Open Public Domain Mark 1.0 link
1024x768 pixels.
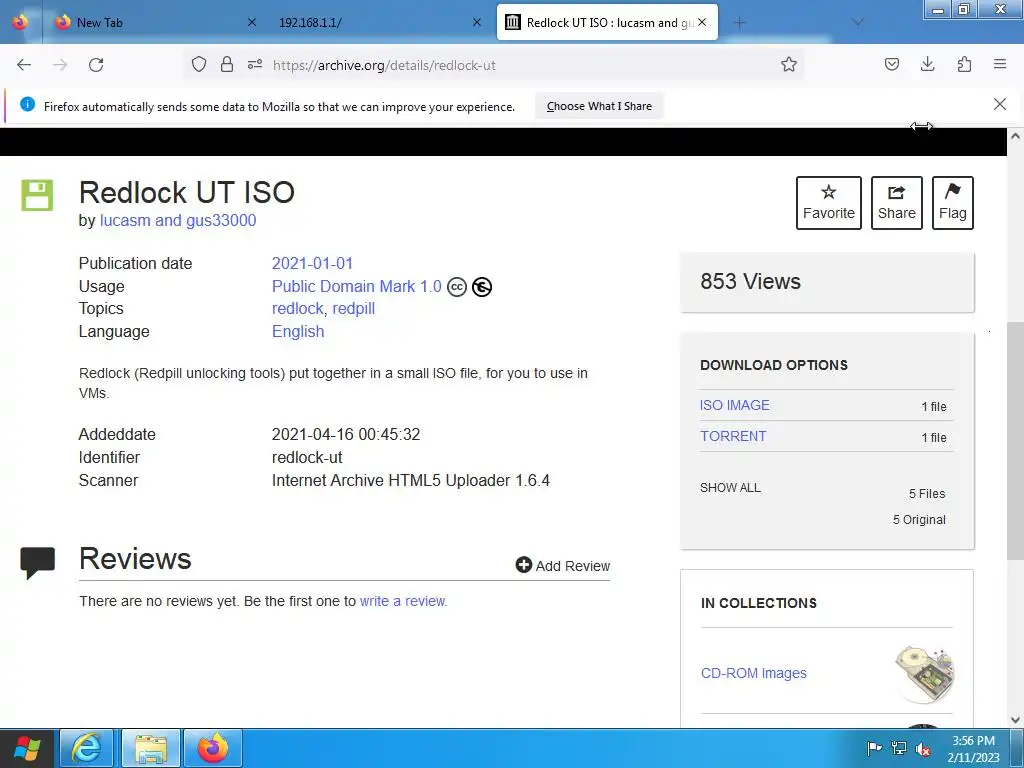point(357,286)
